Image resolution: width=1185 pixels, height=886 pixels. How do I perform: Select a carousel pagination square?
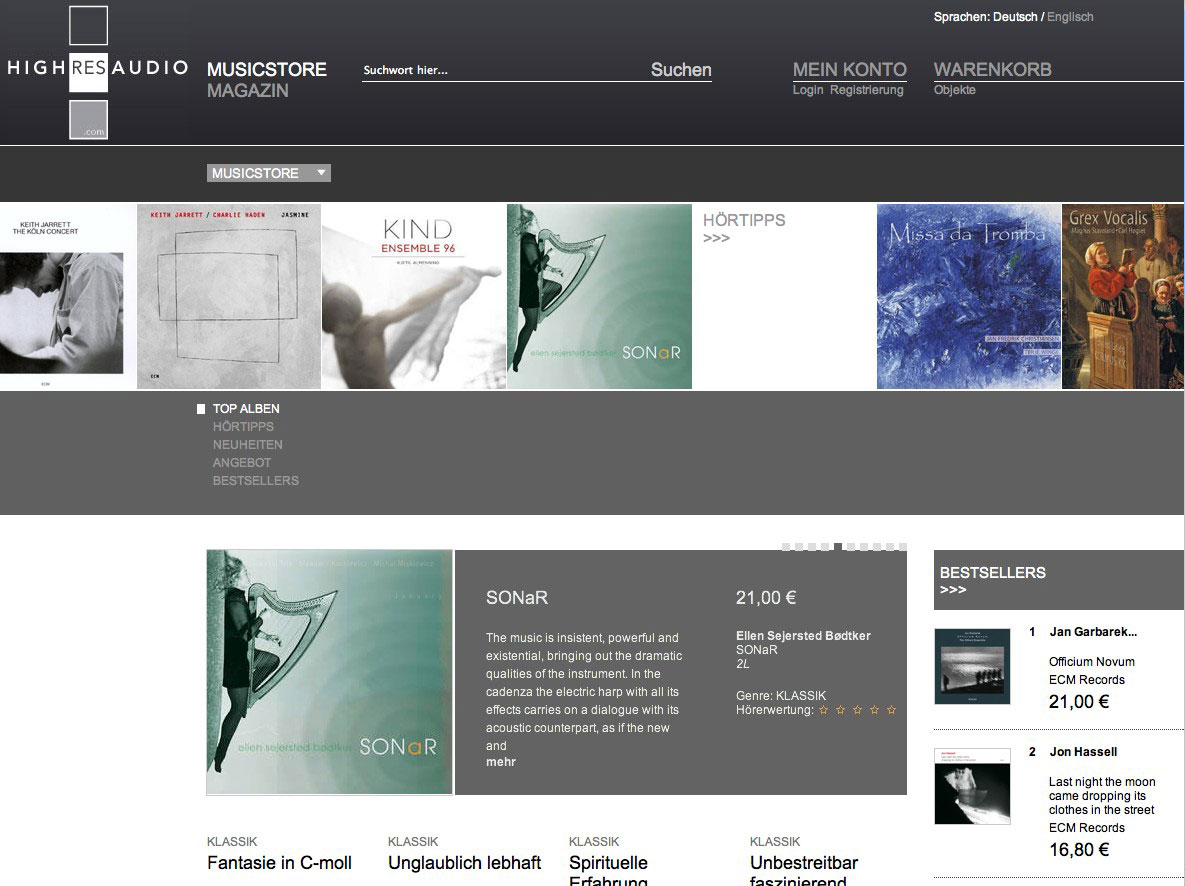(837, 546)
